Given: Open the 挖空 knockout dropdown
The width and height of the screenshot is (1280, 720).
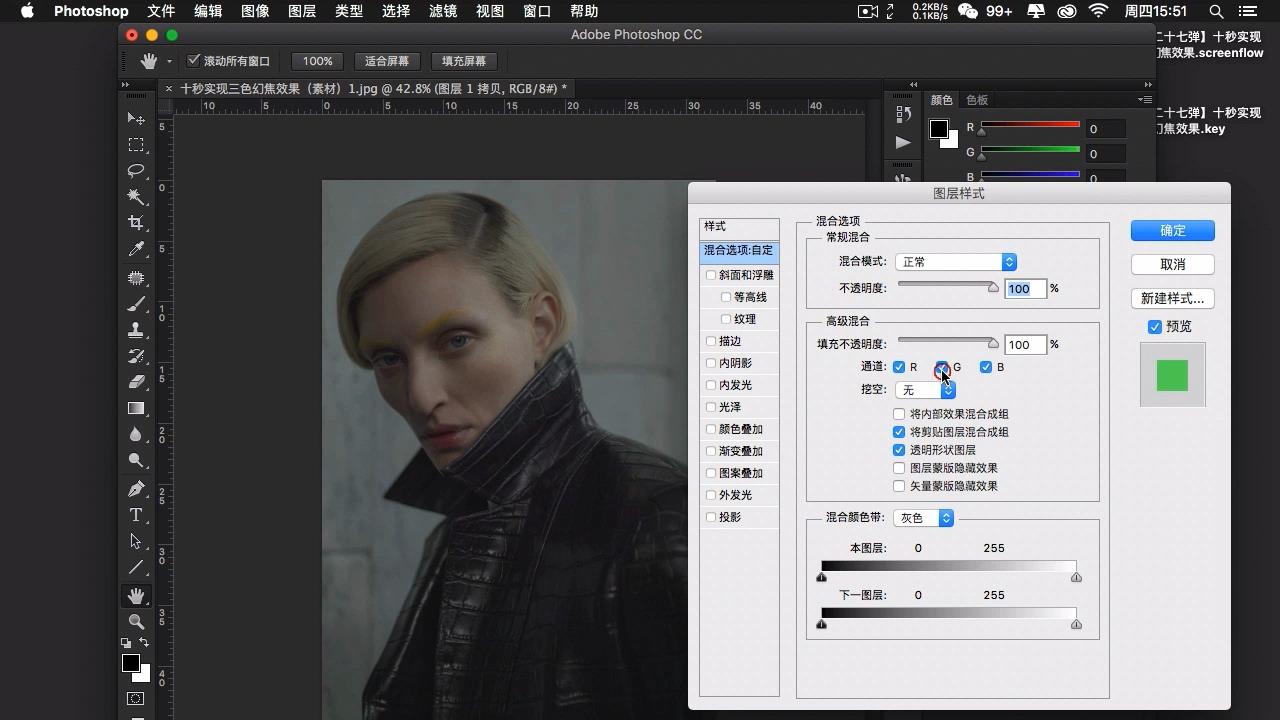Looking at the screenshot, I should pyautogui.click(x=925, y=390).
